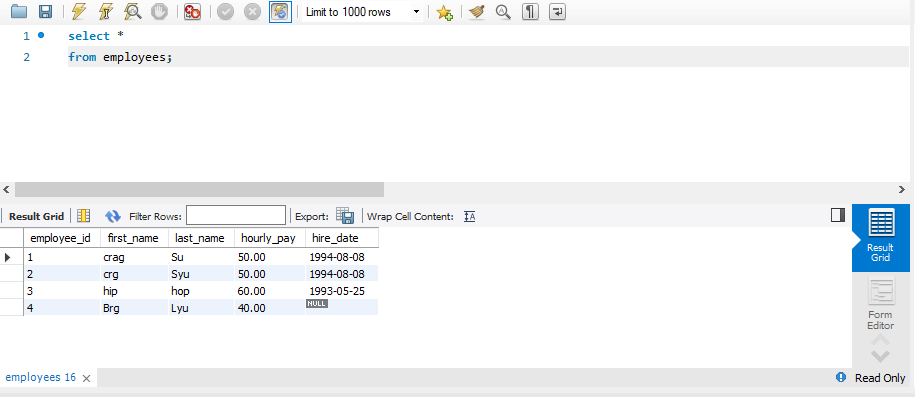Open the result grid field types icon
Screen dimensions: 915x397
83,216
